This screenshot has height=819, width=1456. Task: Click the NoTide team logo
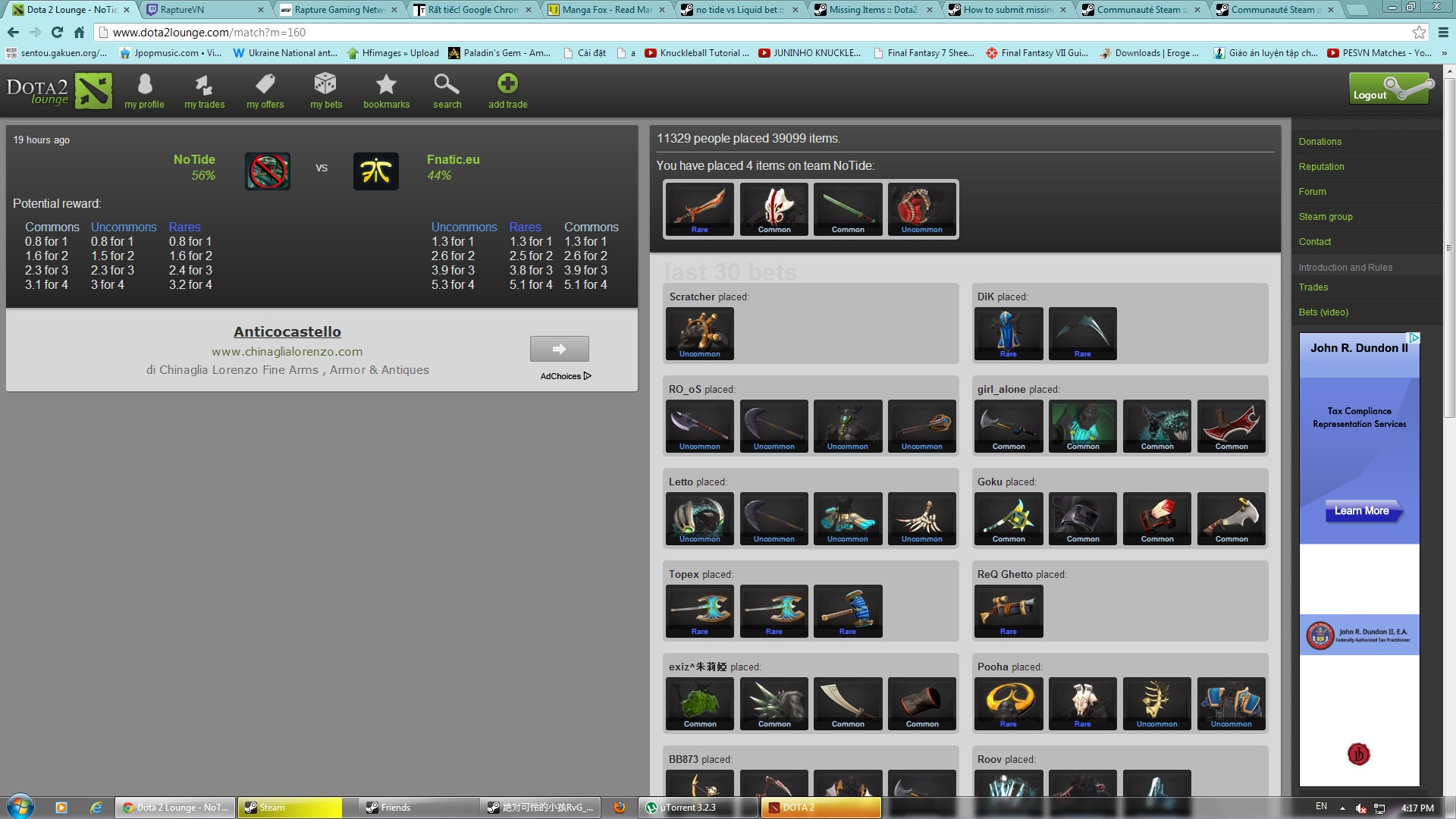[x=268, y=171]
